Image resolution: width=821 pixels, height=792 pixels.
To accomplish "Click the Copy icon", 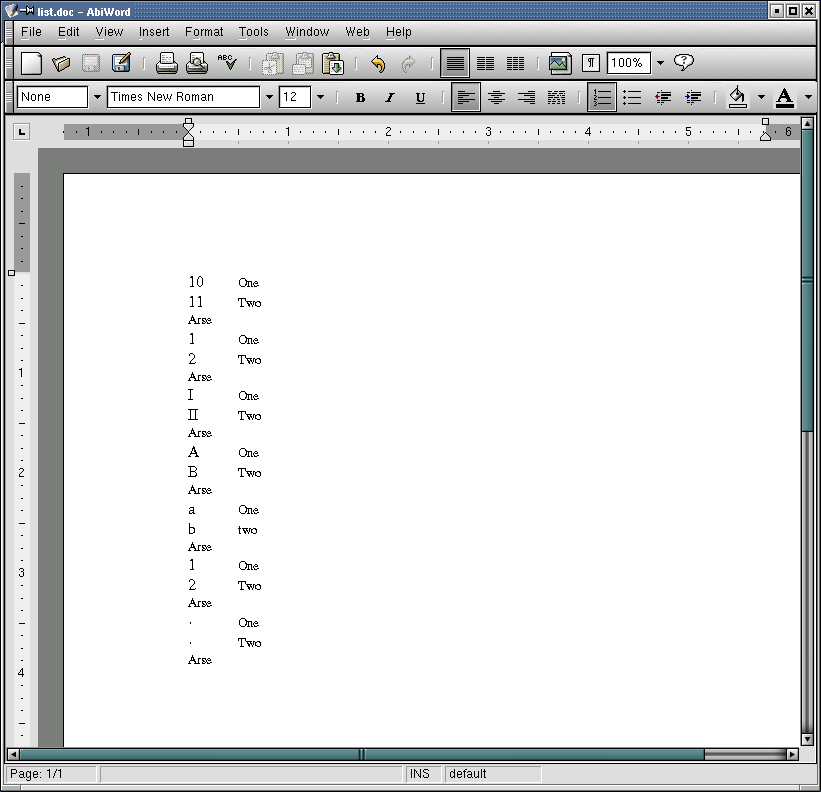I will (x=303, y=63).
